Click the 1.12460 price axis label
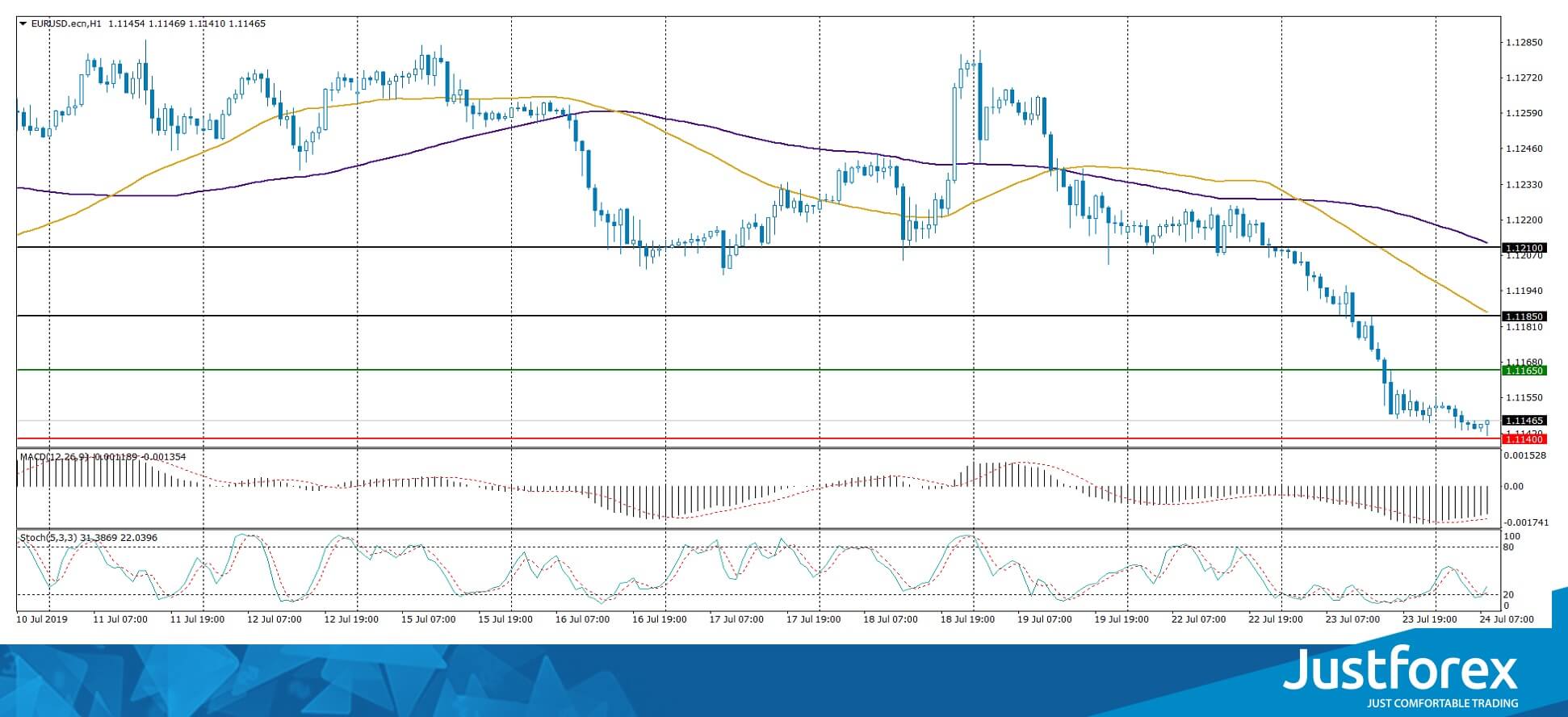 (1524, 149)
